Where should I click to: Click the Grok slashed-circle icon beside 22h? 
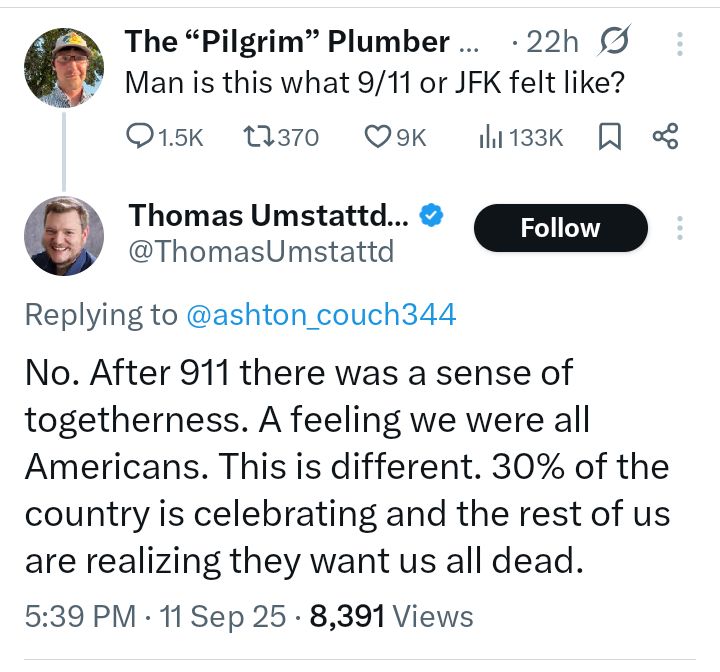[x=614, y=40]
